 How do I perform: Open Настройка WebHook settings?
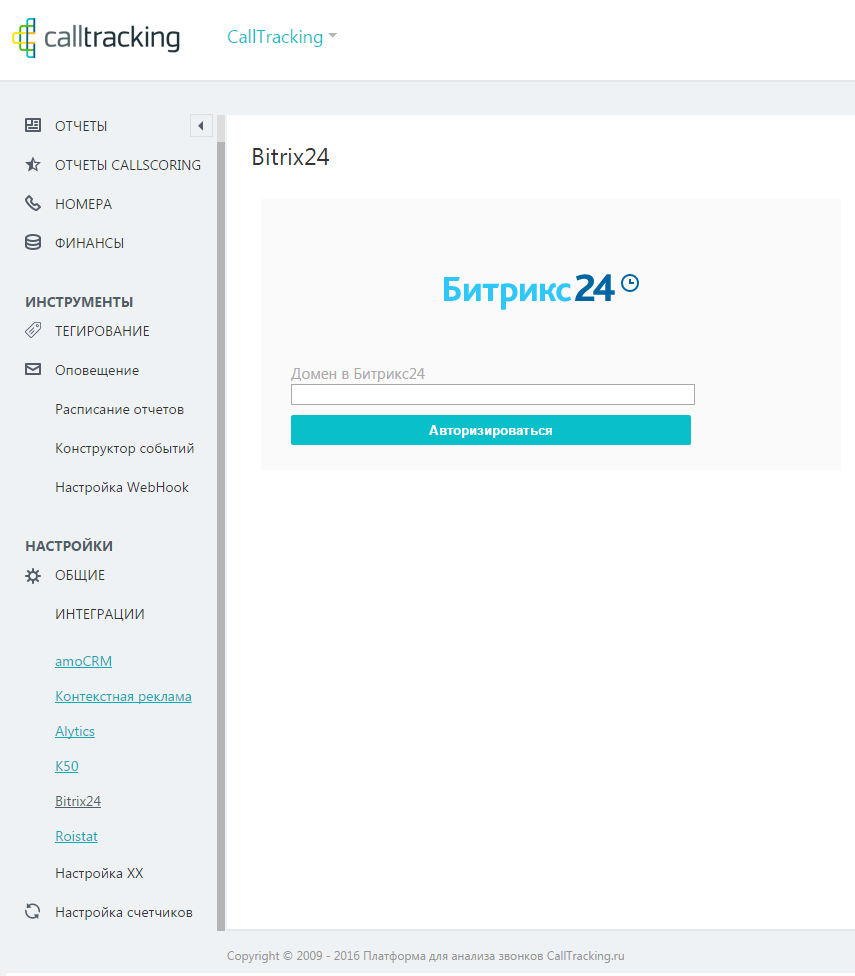pyautogui.click(x=123, y=487)
